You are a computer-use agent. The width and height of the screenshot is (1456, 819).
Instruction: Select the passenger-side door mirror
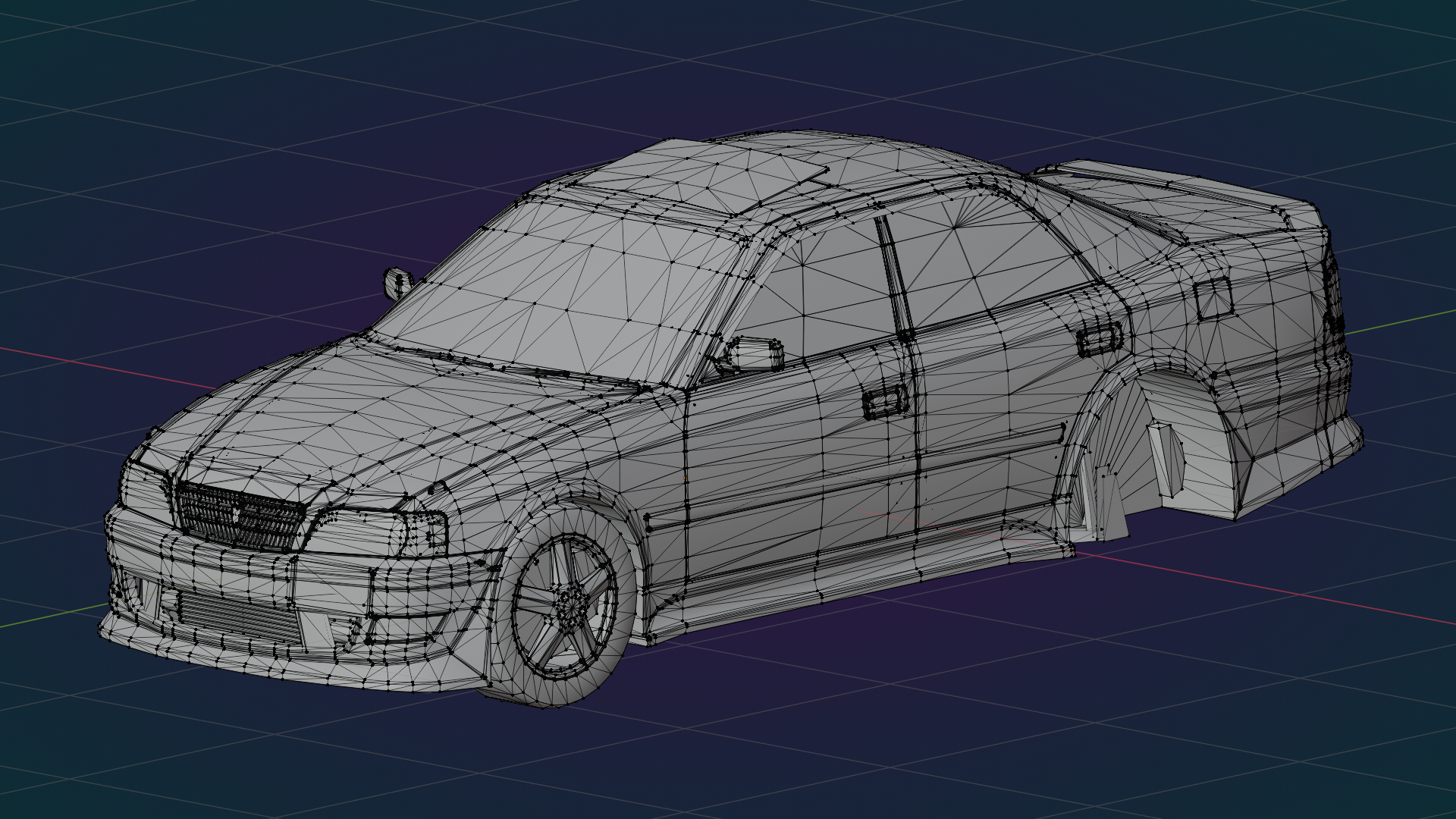(755, 354)
